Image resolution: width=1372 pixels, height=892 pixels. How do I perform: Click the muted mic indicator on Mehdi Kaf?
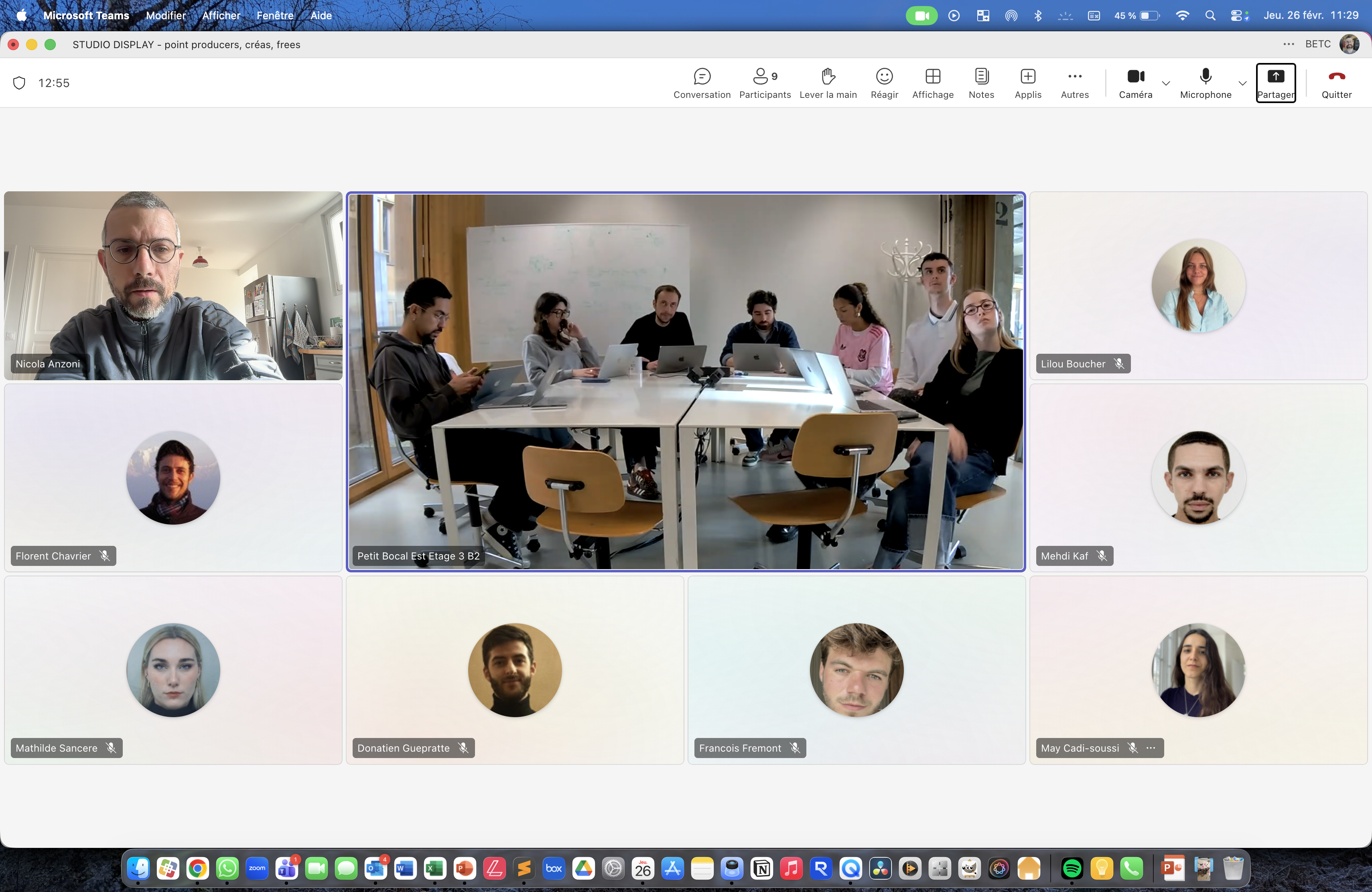pos(1102,555)
